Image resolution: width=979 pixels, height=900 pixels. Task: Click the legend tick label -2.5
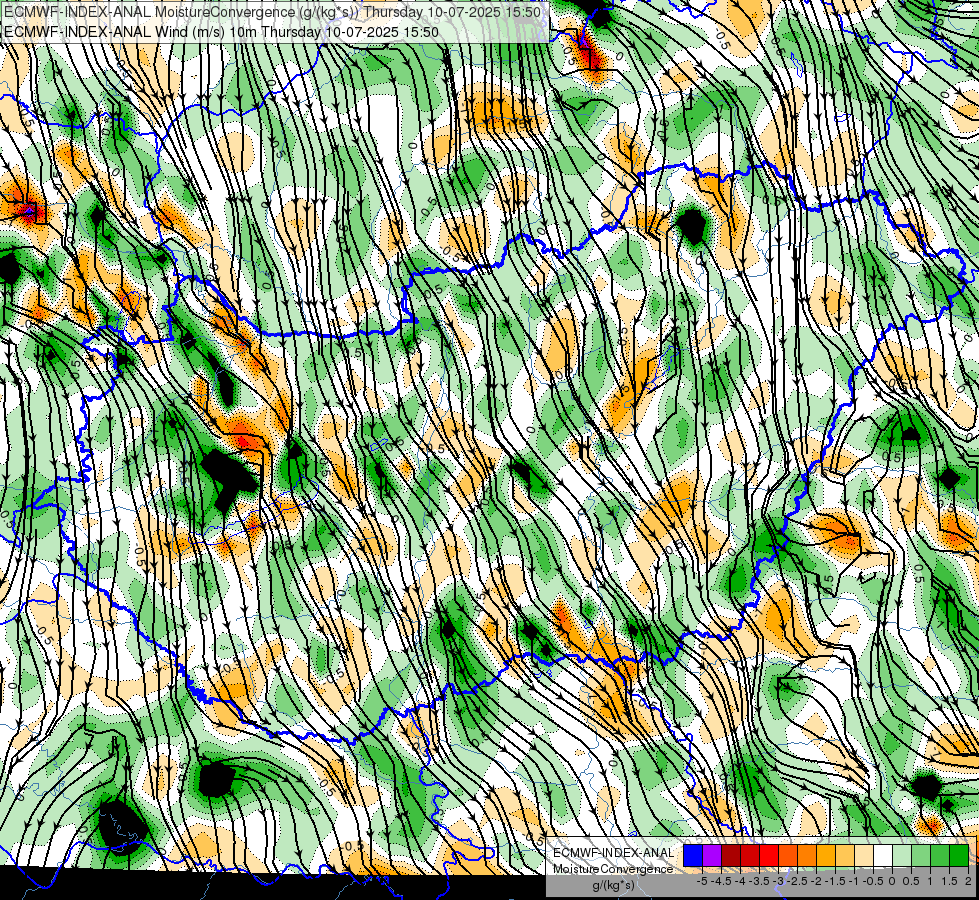tap(797, 881)
